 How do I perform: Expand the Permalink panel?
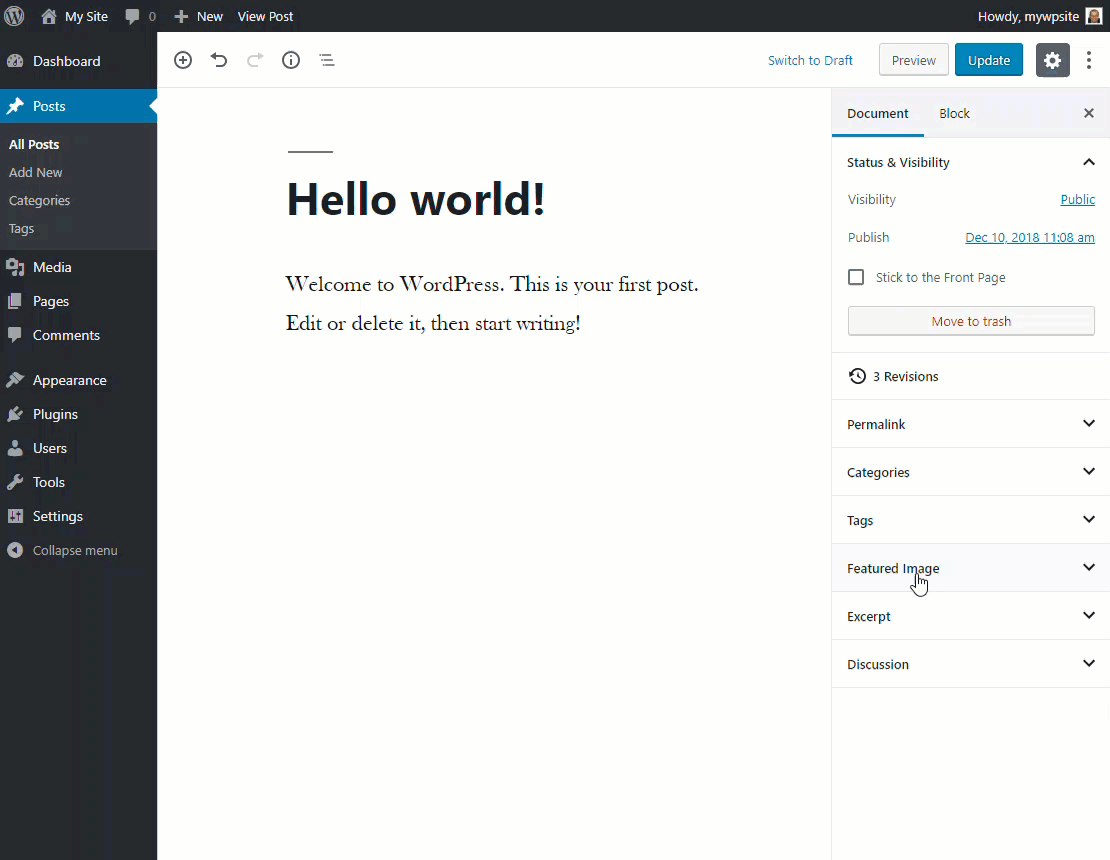(971, 424)
